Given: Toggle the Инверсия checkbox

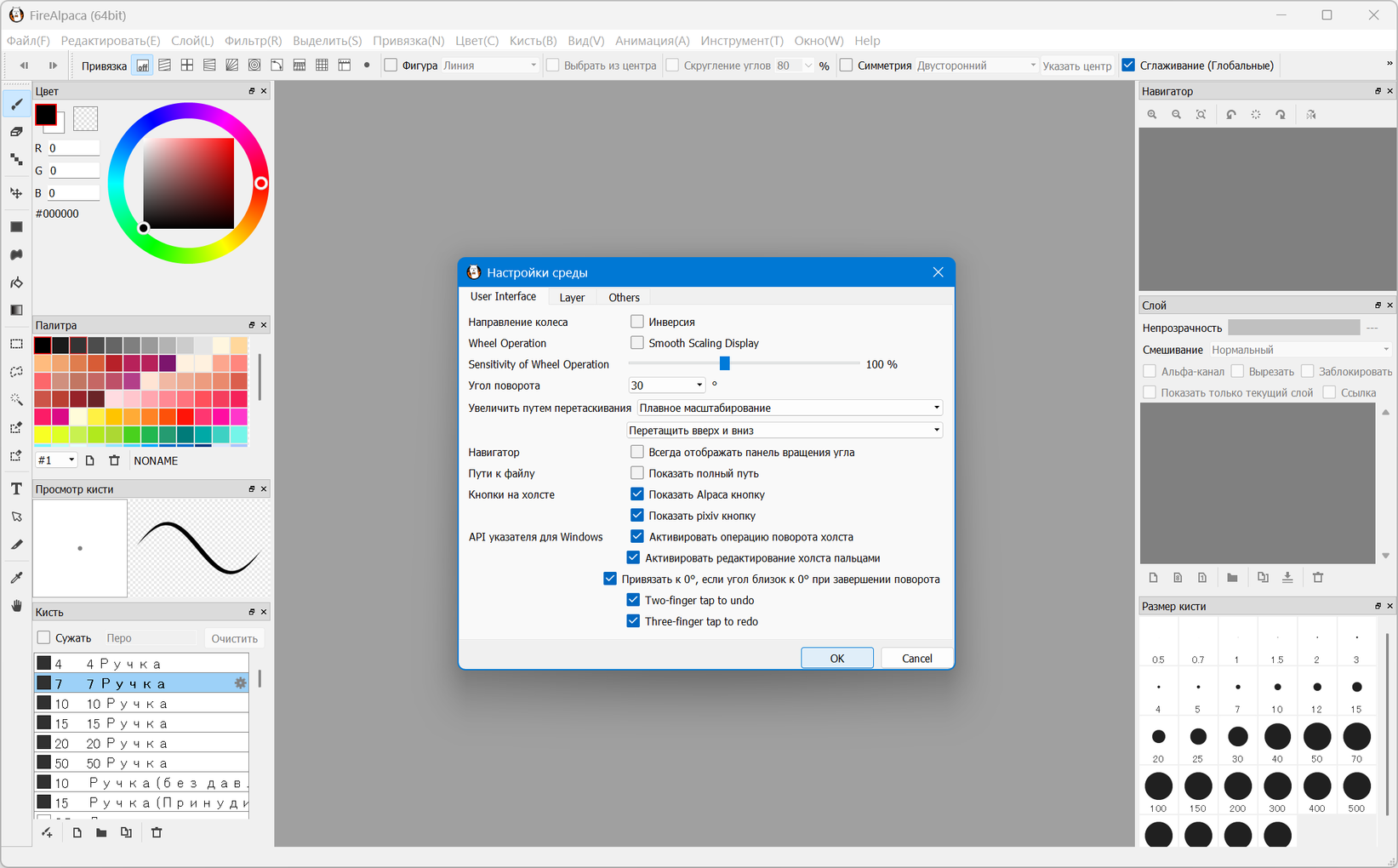Looking at the screenshot, I should tap(636, 322).
